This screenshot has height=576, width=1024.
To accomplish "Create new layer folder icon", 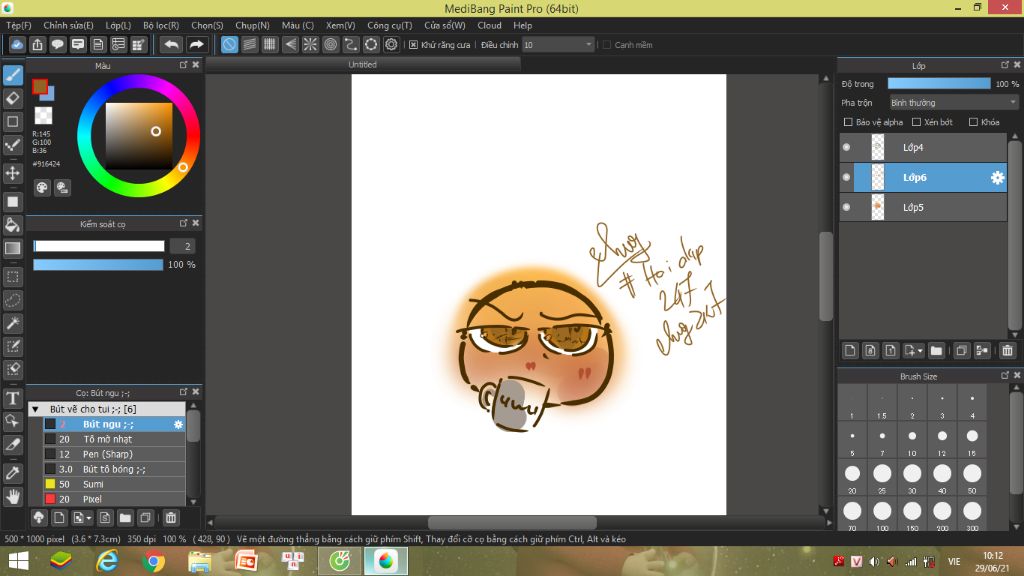I will pos(936,351).
